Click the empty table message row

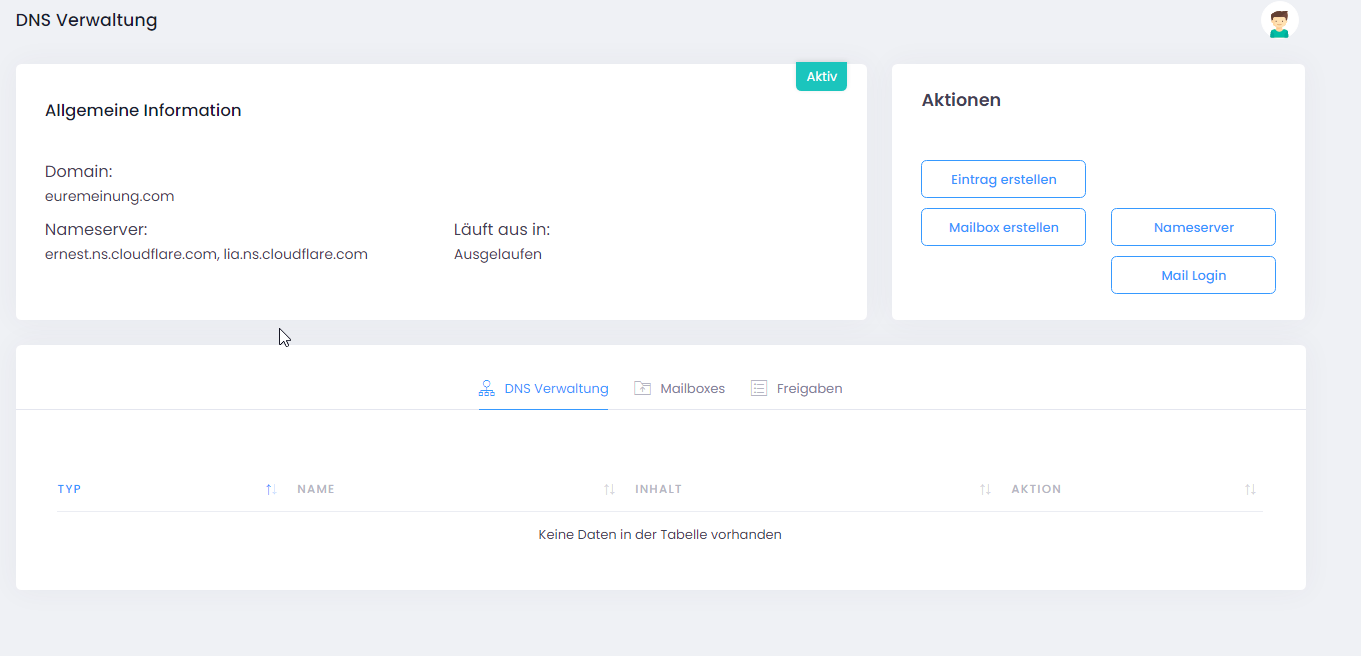click(x=660, y=534)
